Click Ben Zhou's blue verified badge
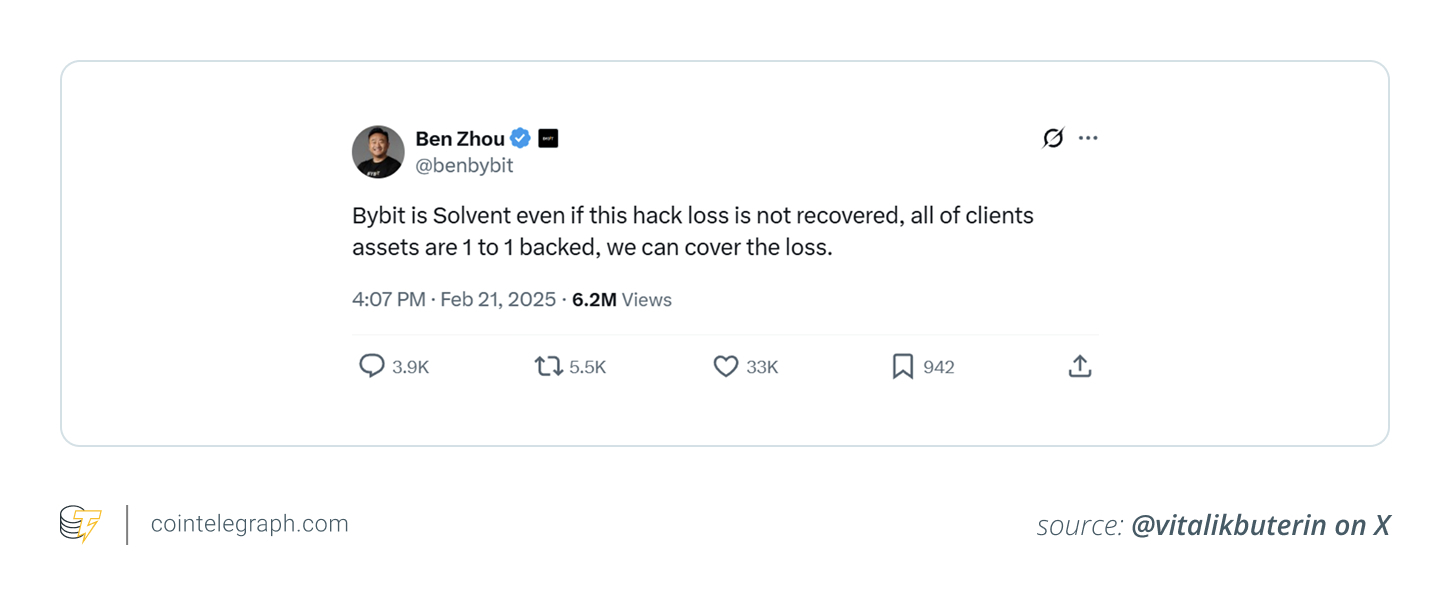Image resolution: width=1450 pixels, height=605 pixels. click(x=519, y=138)
